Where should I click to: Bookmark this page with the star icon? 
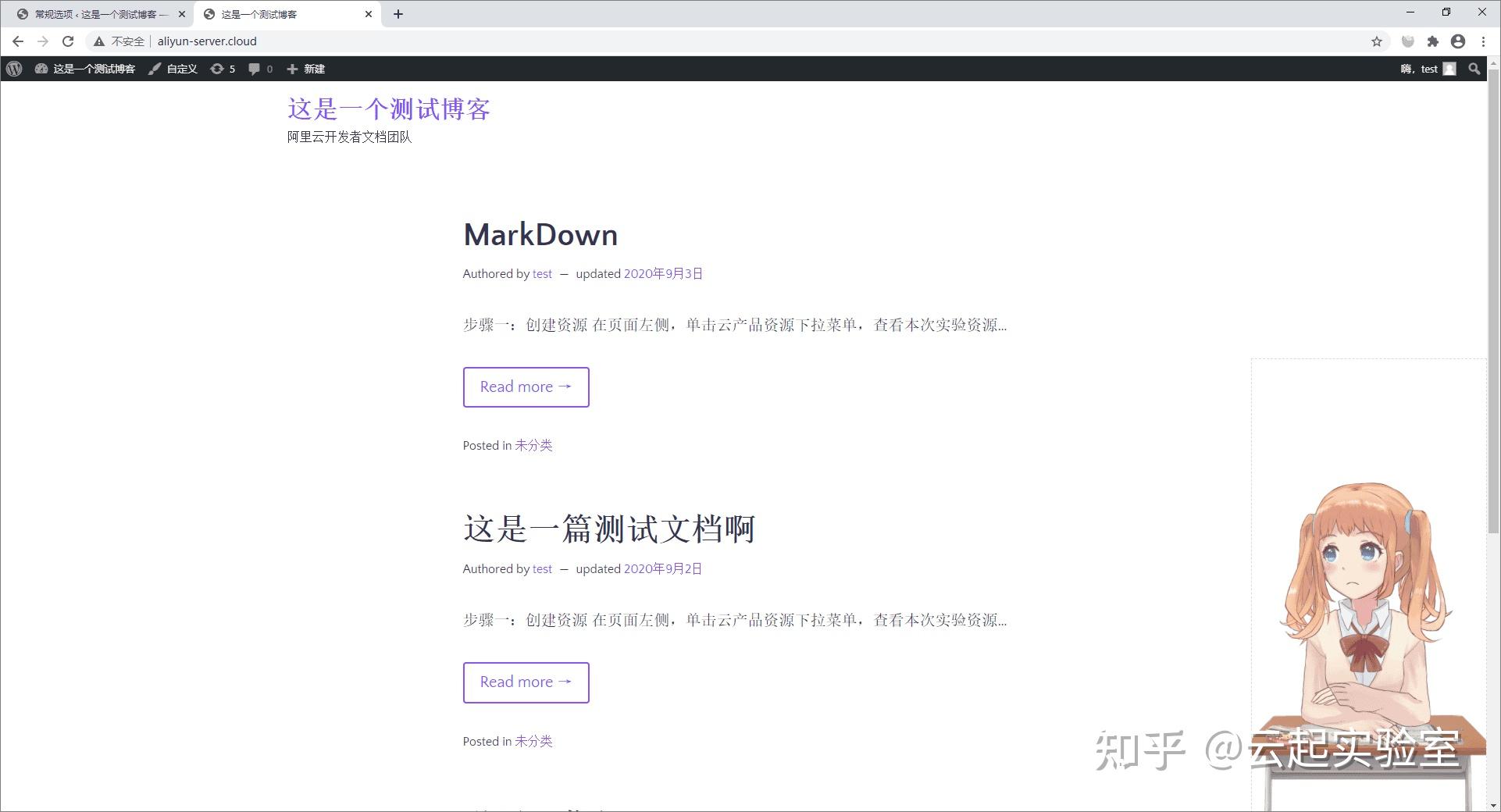click(1377, 41)
